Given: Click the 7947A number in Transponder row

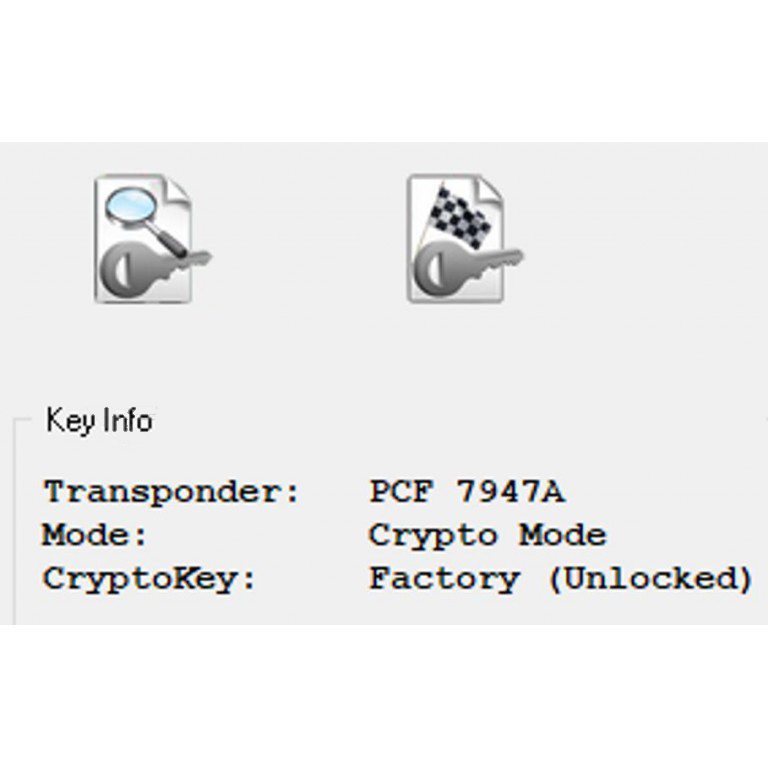Looking at the screenshot, I should 510,492.
